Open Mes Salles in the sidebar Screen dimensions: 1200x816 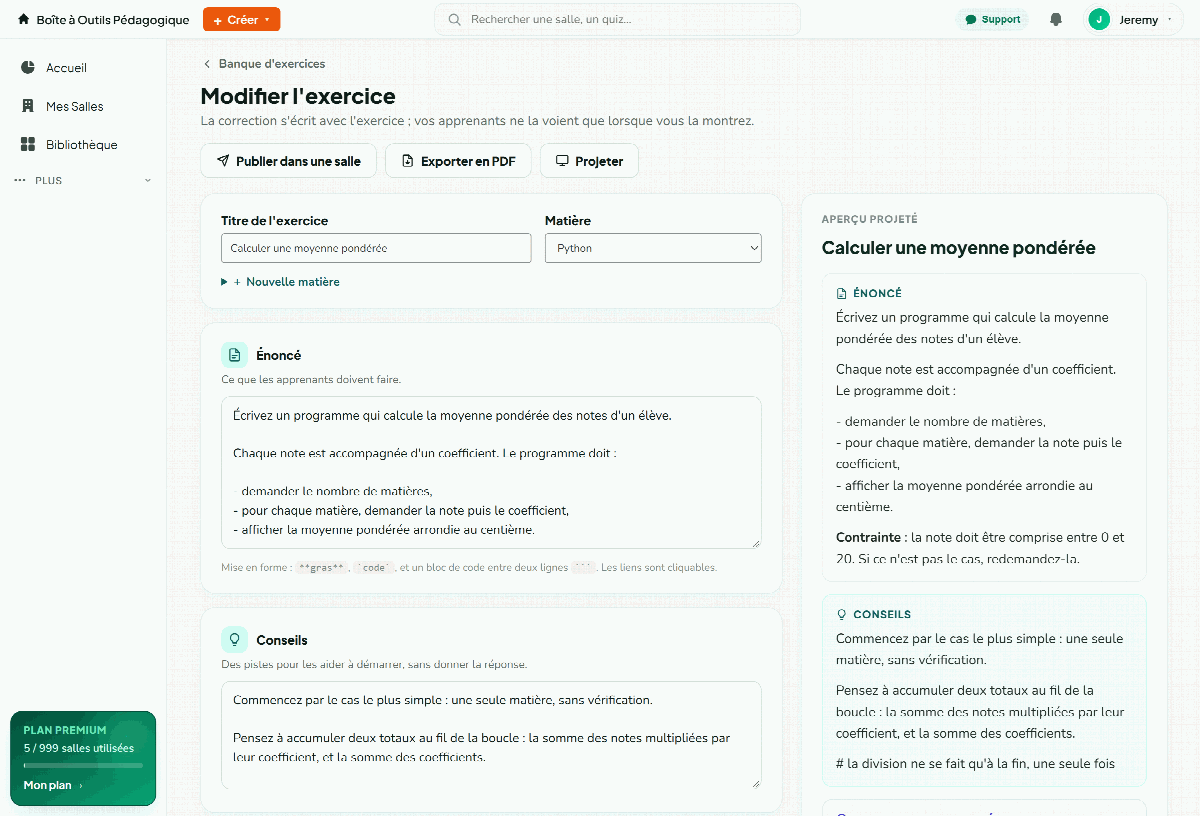click(x=83, y=106)
